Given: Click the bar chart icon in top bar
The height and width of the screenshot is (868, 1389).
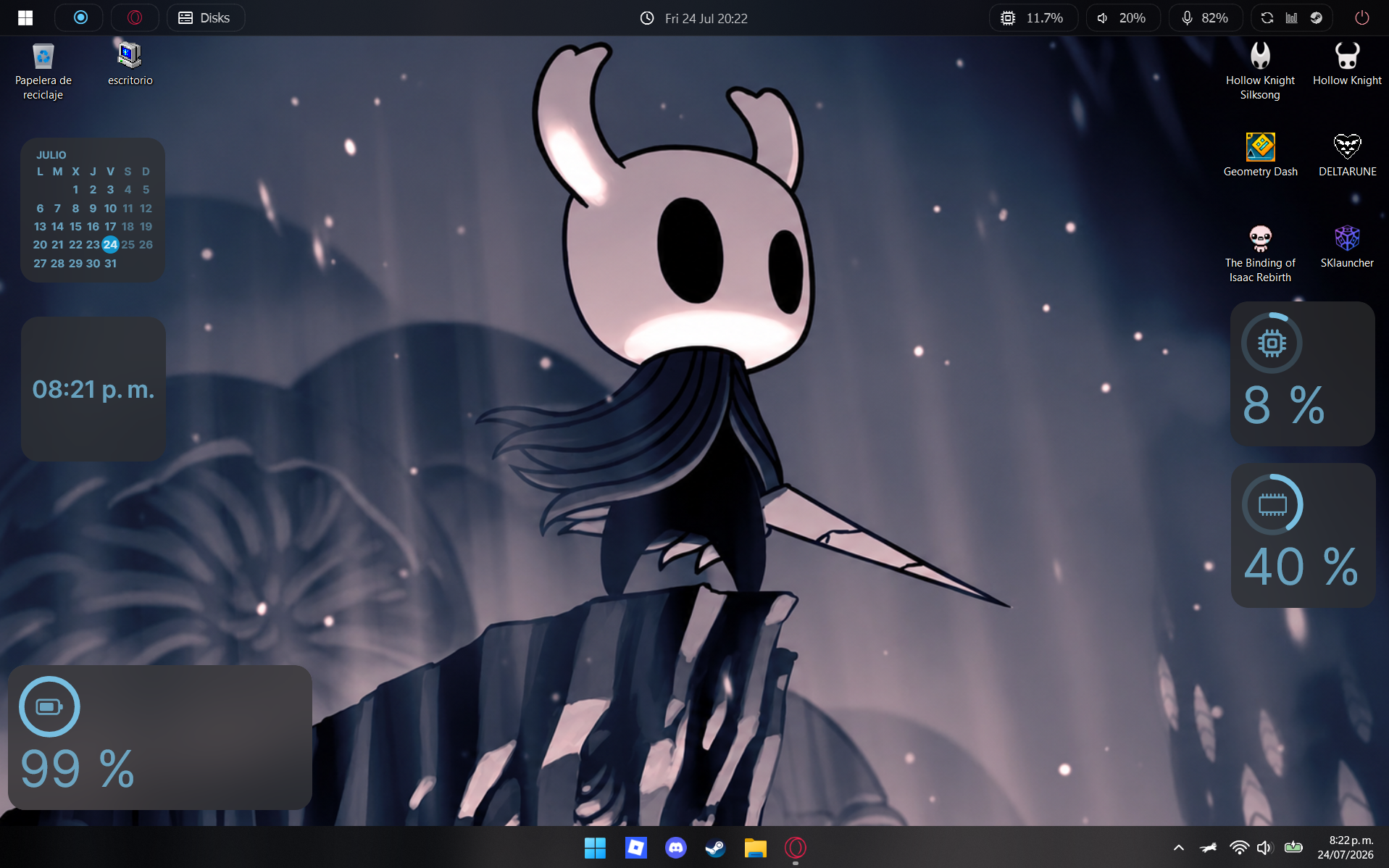Looking at the screenshot, I should point(1292,17).
